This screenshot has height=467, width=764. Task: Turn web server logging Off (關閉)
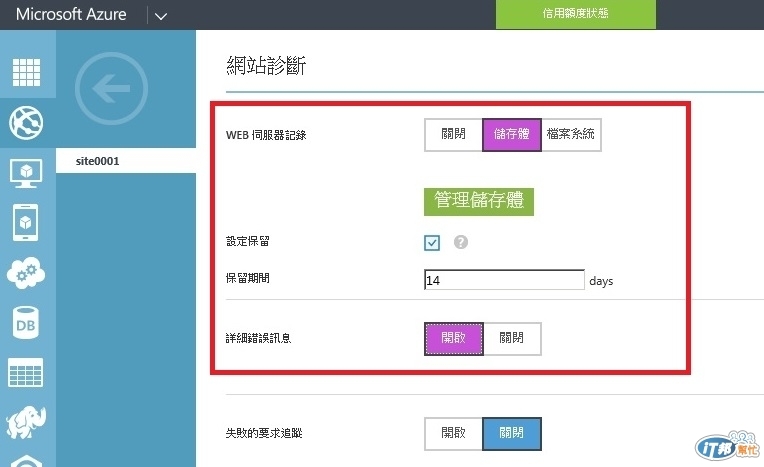coord(453,134)
